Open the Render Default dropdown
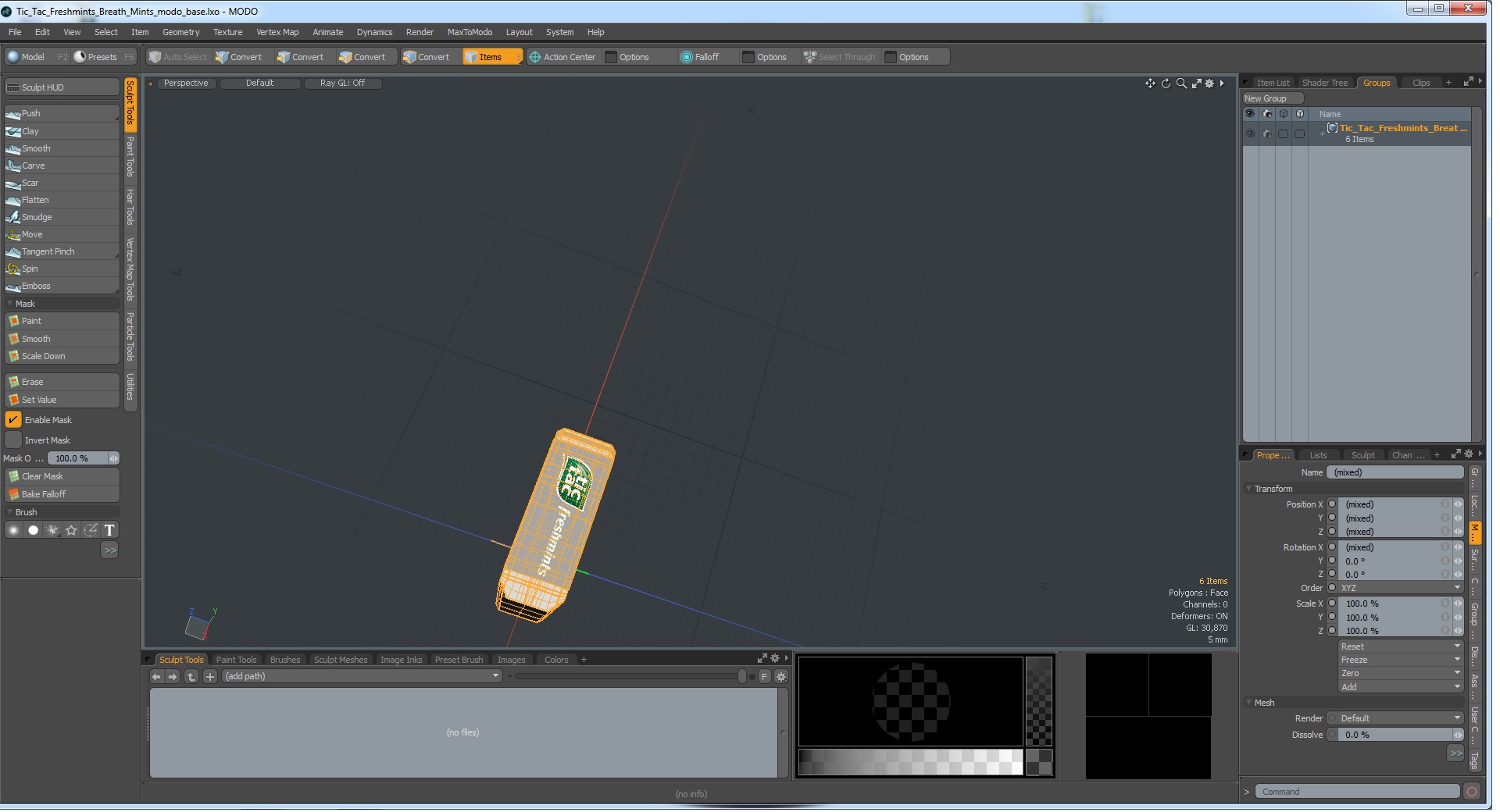The image size is (1500, 812). pos(1400,719)
